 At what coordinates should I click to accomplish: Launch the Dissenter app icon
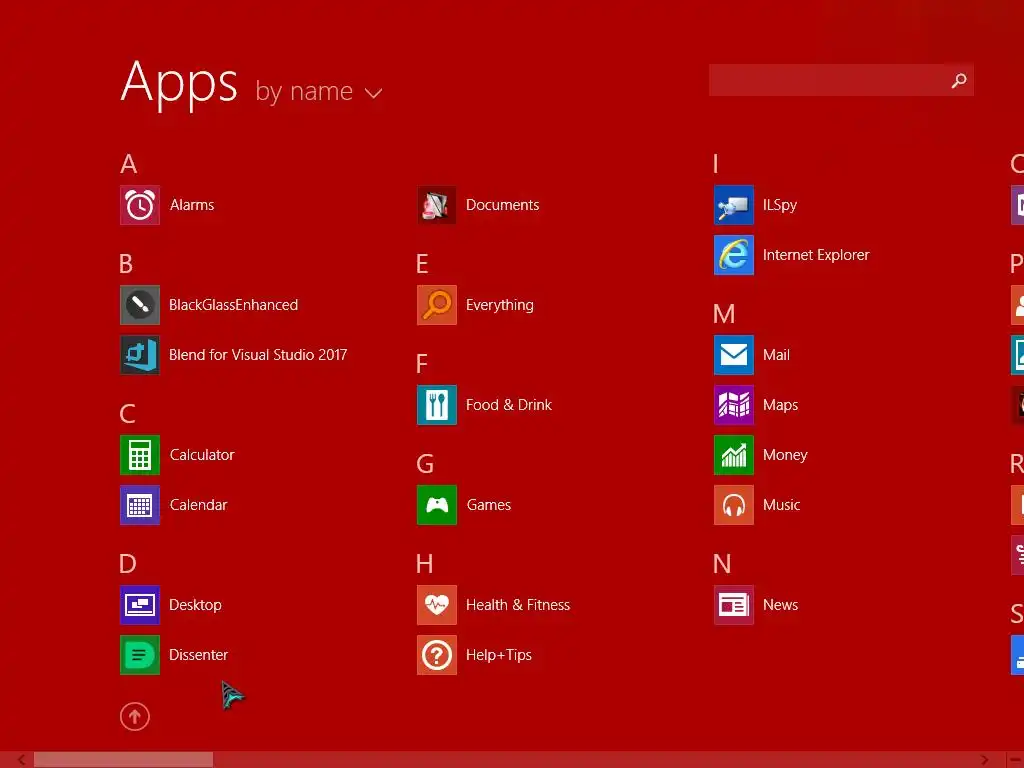point(140,655)
